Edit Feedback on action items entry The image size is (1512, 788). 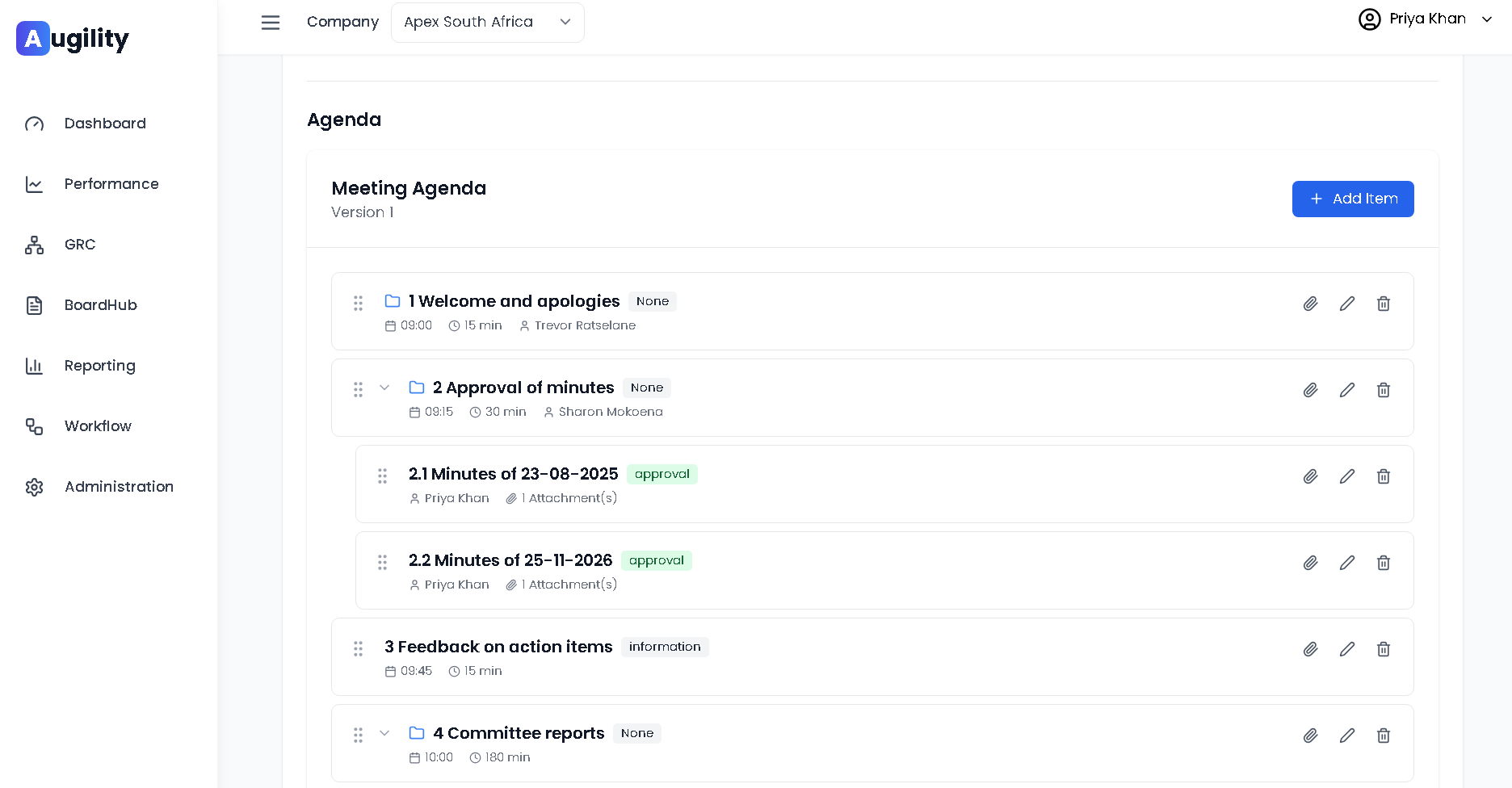[1347, 649]
